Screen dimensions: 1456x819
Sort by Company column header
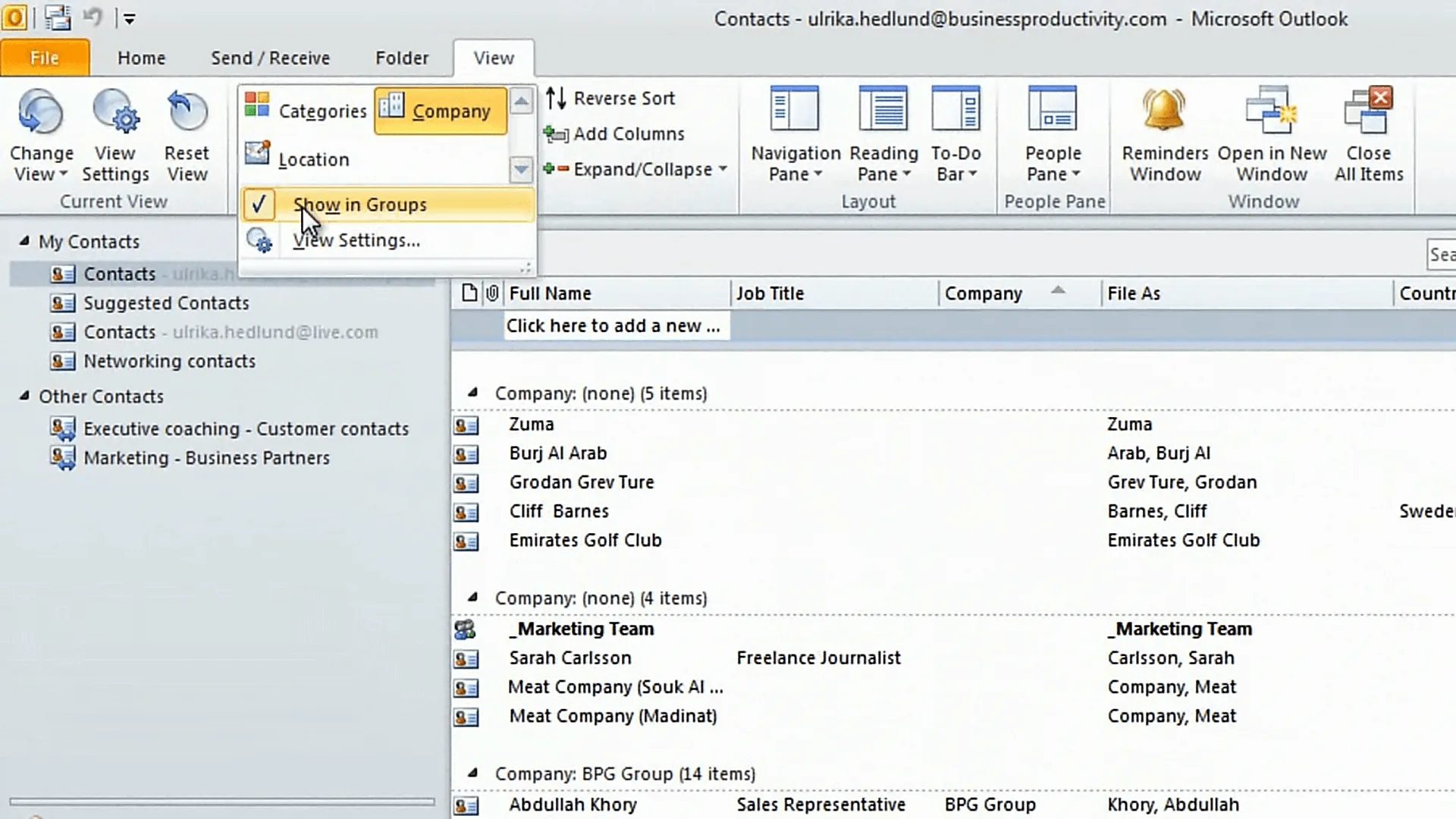click(x=1019, y=293)
